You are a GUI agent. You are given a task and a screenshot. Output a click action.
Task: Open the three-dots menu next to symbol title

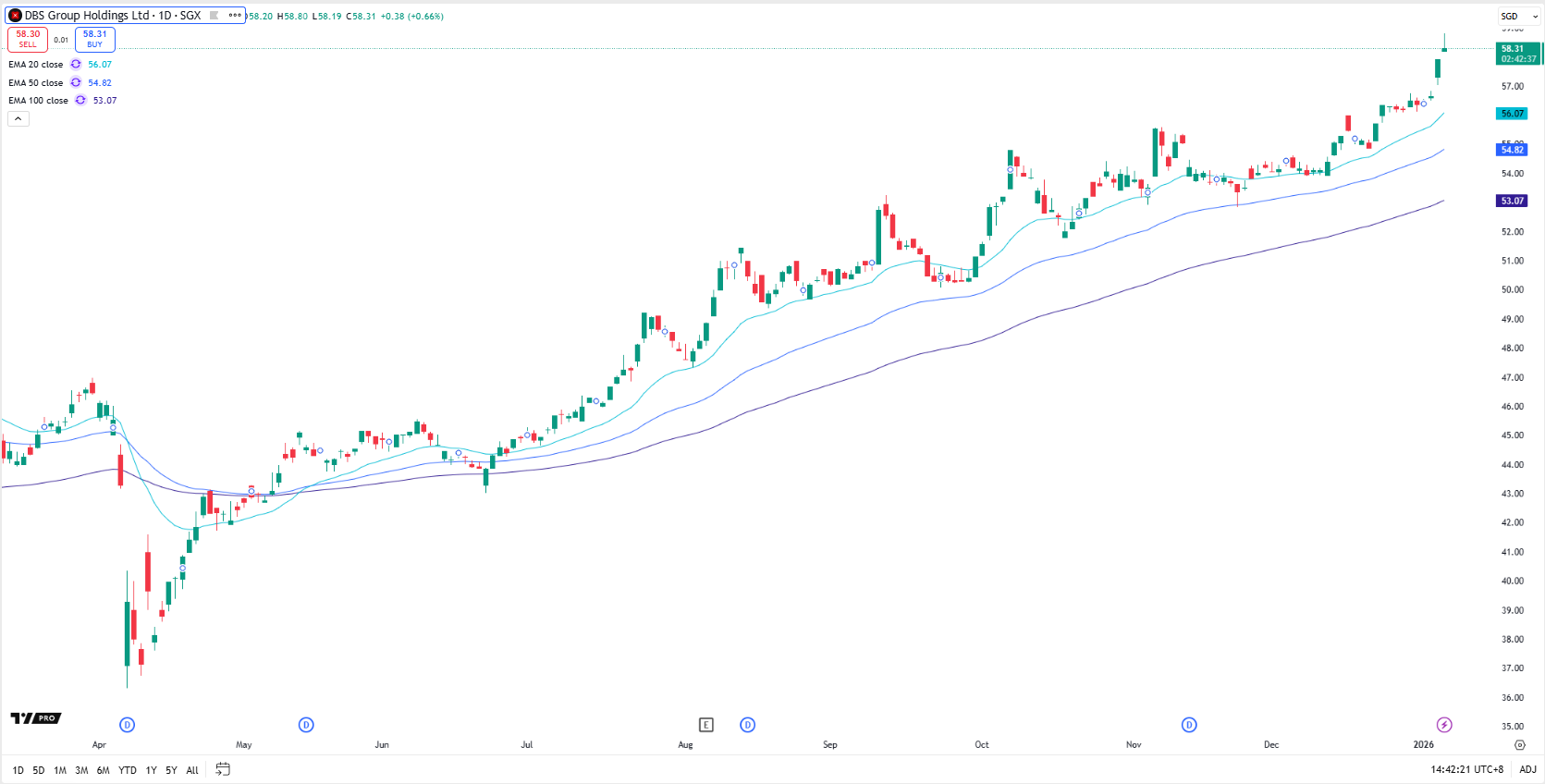tap(235, 16)
